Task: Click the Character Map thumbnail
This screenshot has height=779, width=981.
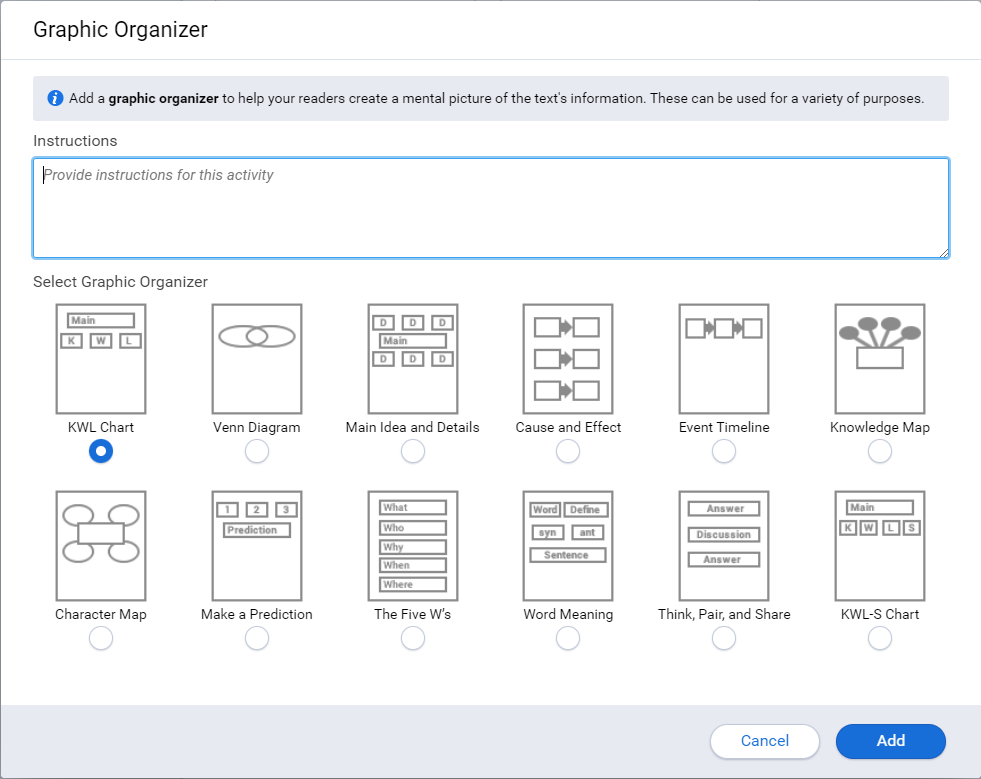Action: [101, 546]
